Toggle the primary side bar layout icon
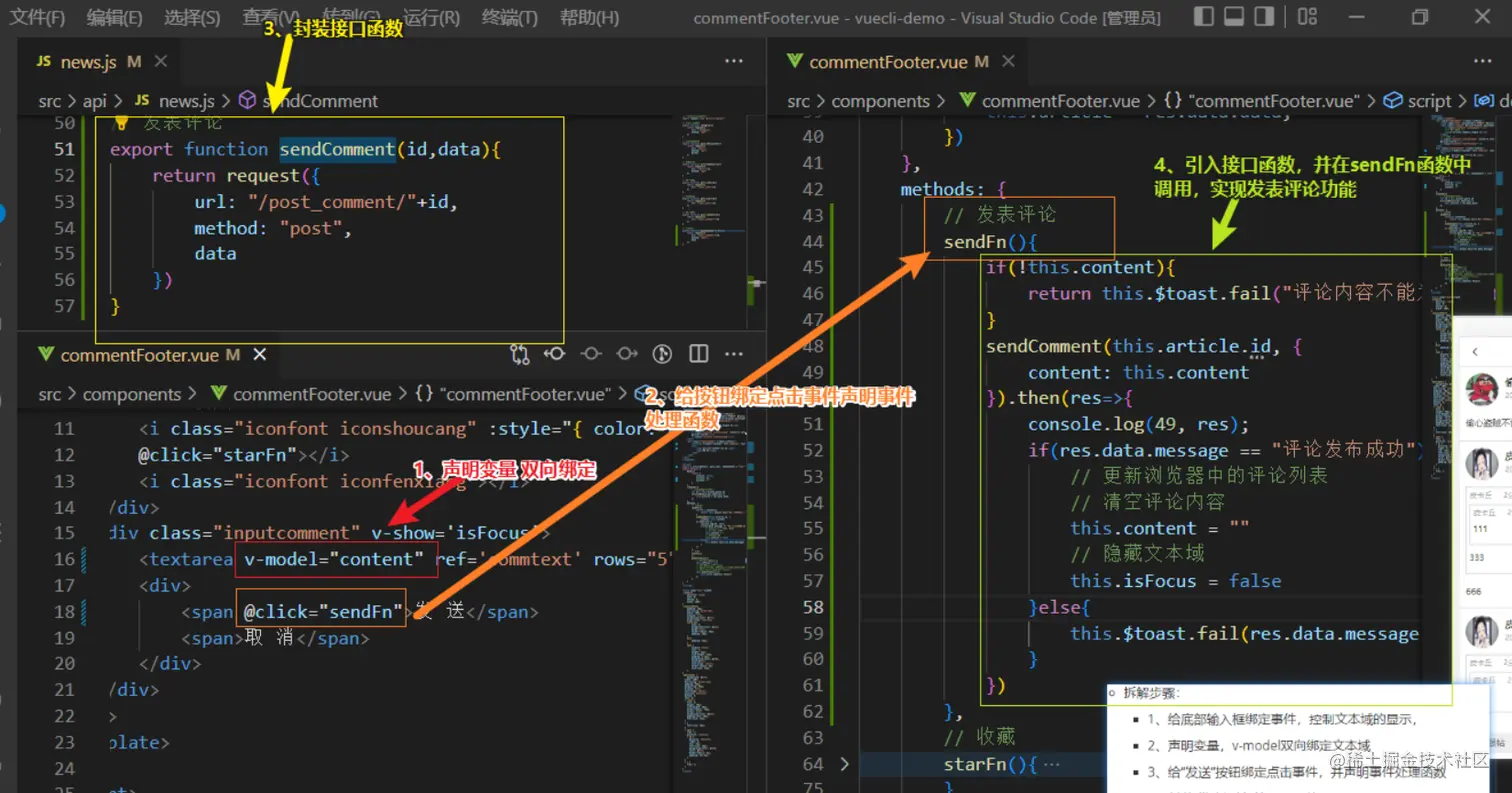Screen dimensions: 1512x793 pos(1205,17)
